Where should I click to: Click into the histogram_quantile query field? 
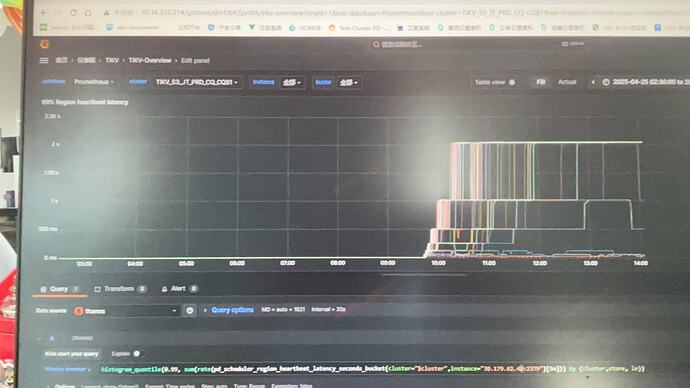point(372,369)
